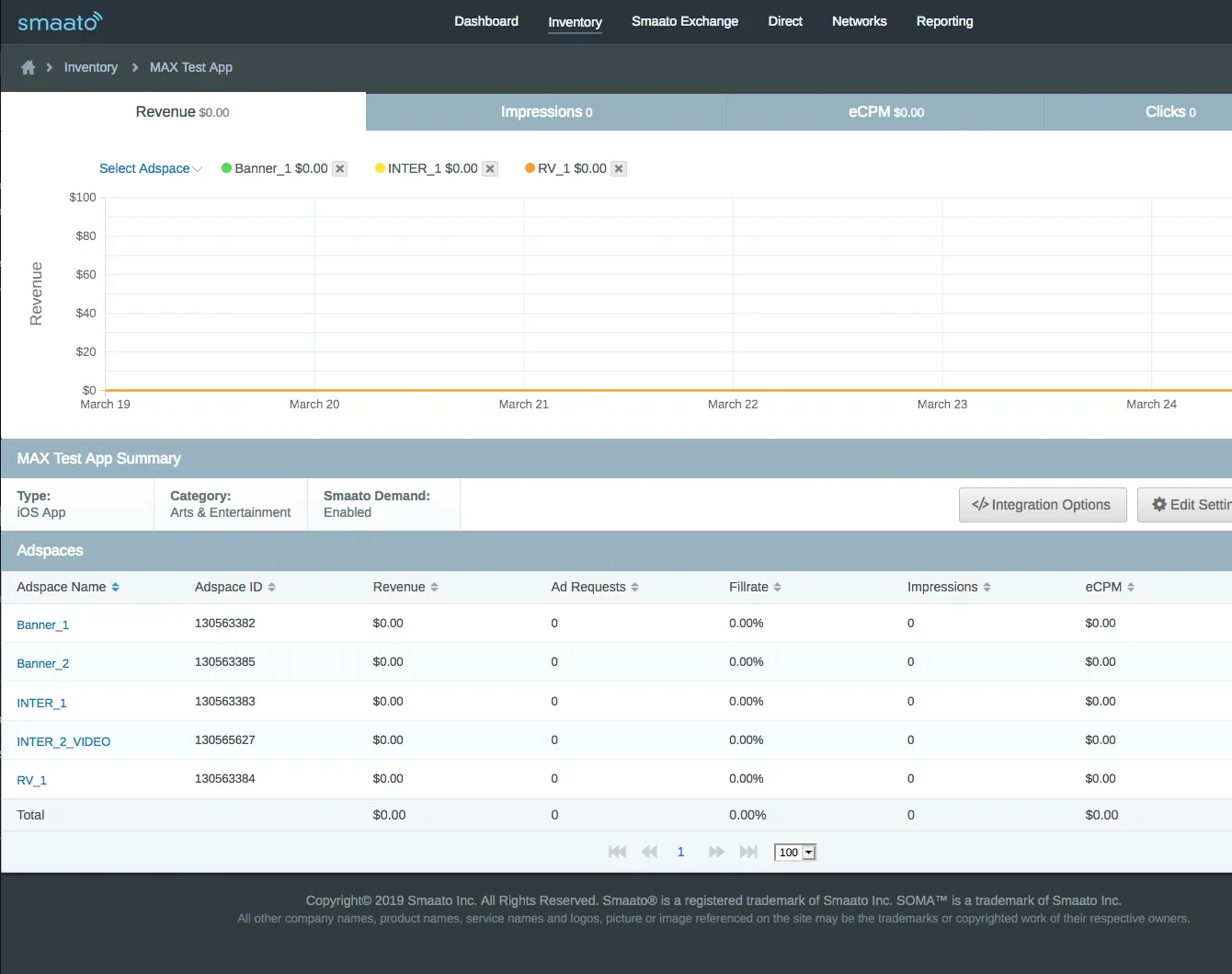Remove RV_1 from the chart legend
1232x974 pixels.
(x=619, y=168)
